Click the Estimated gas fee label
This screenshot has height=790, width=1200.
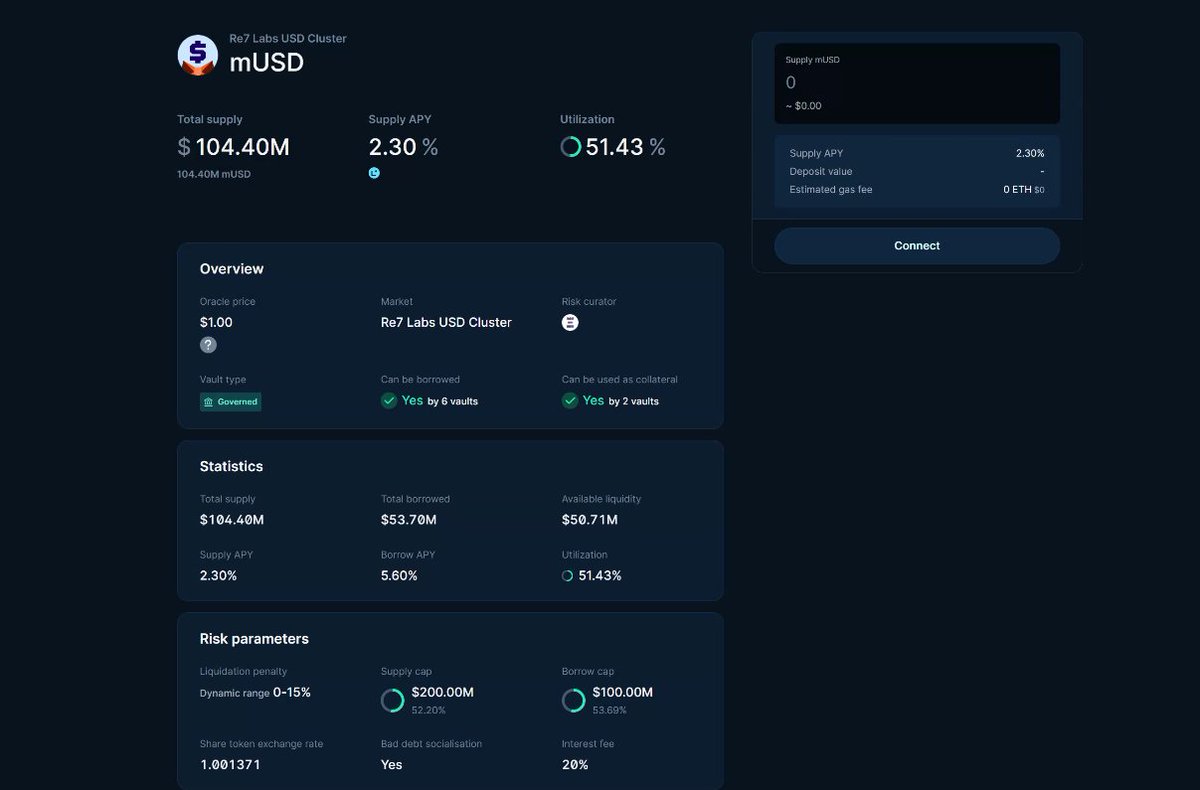click(x=831, y=190)
